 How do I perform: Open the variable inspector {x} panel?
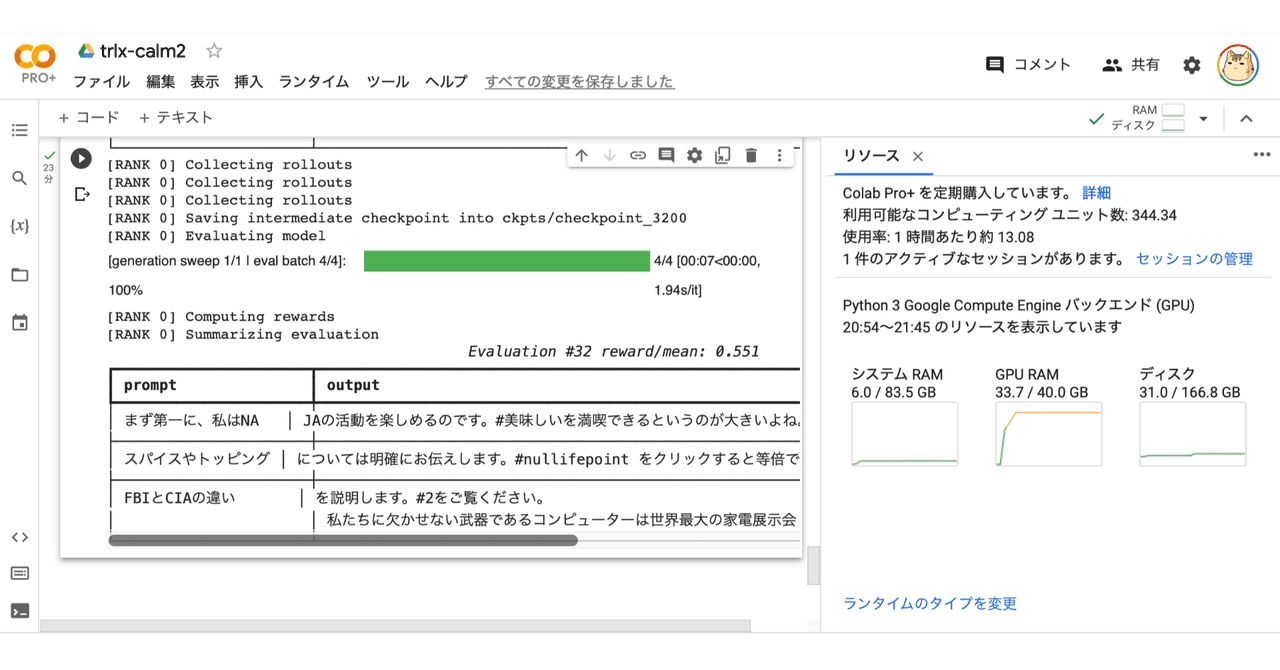coord(19,226)
